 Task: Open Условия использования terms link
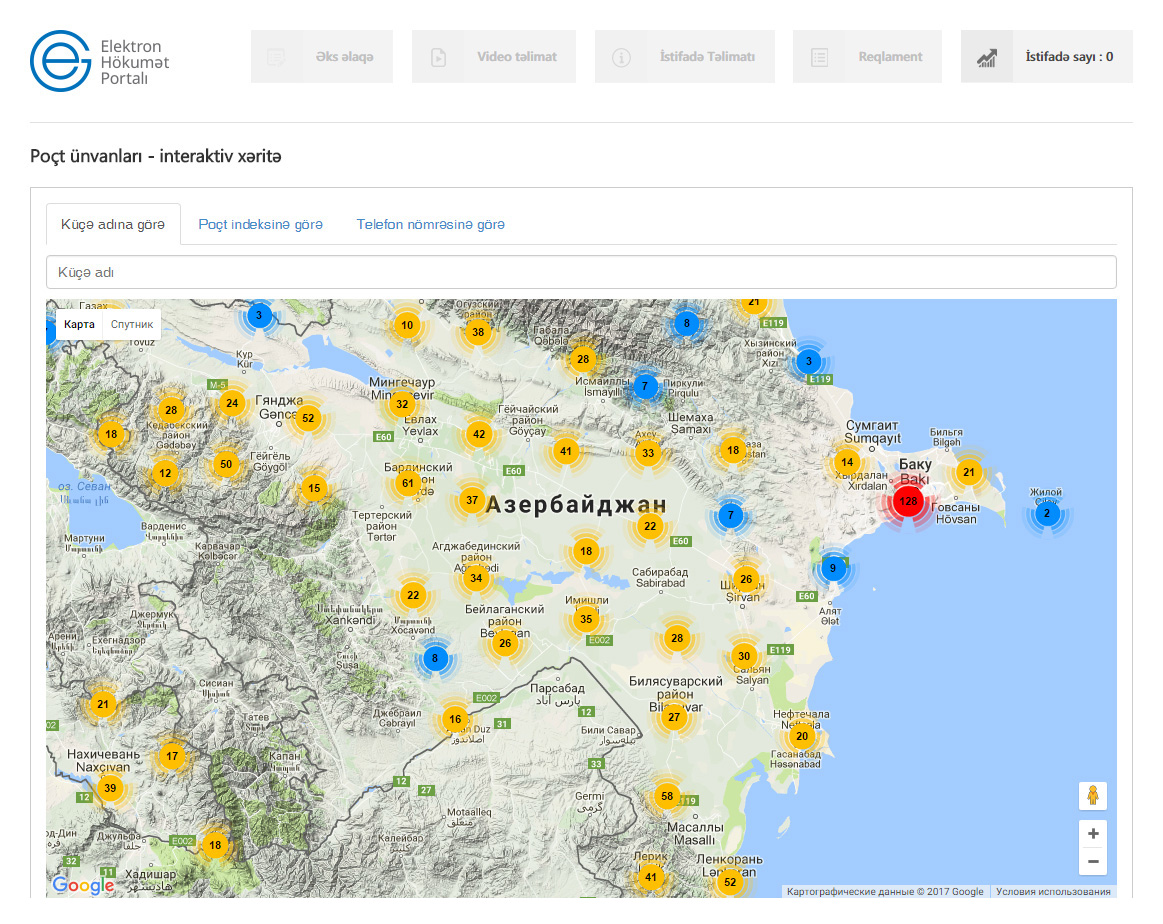[1052, 891]
